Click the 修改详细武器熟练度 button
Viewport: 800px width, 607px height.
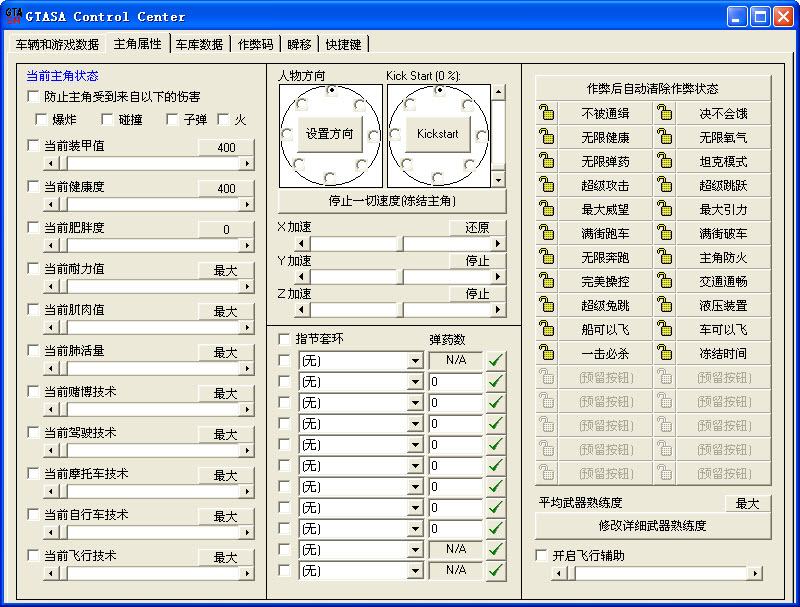pyautogui.click(x=652, y=525)
